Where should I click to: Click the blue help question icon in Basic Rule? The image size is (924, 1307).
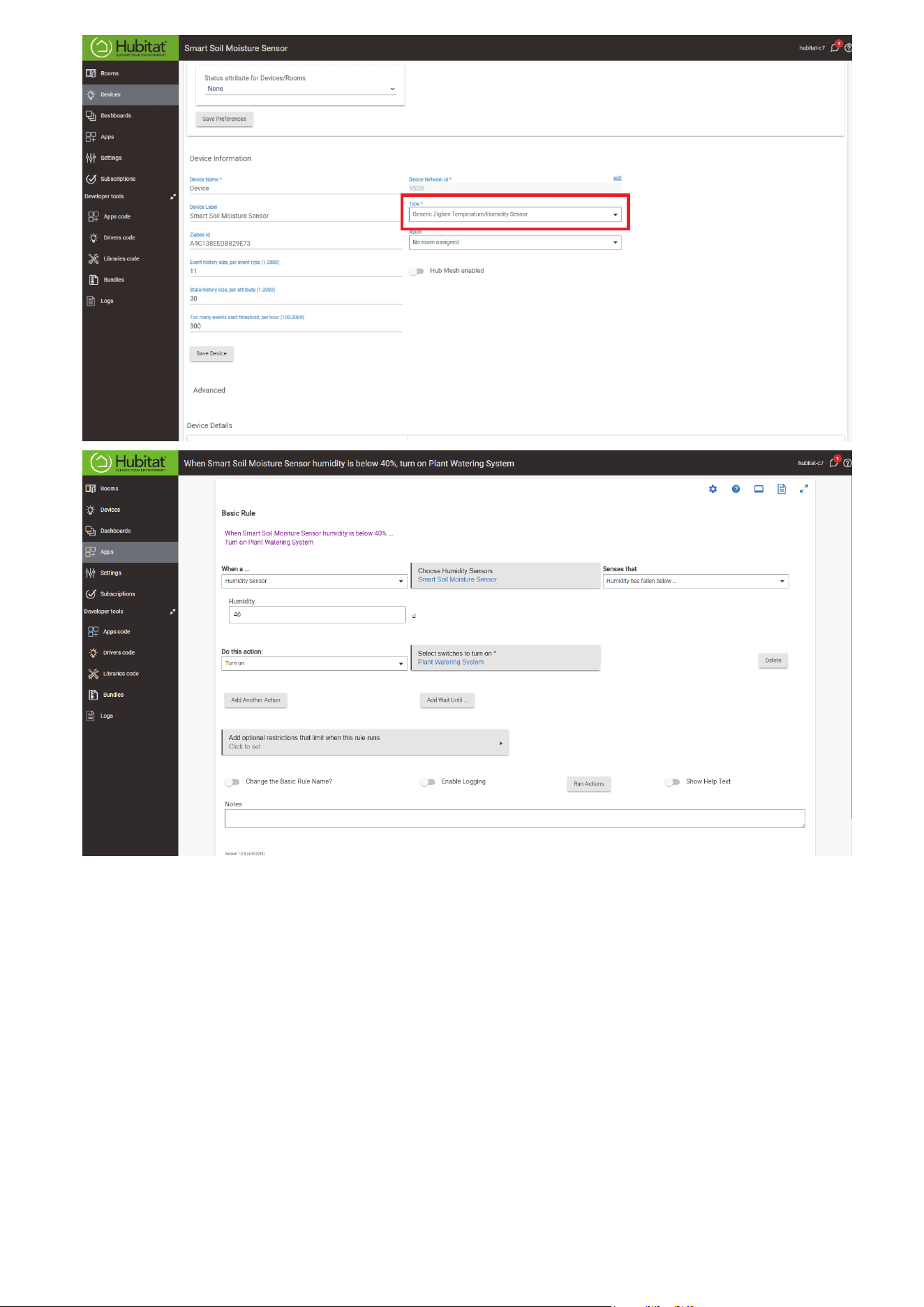(x=736, y=489)
